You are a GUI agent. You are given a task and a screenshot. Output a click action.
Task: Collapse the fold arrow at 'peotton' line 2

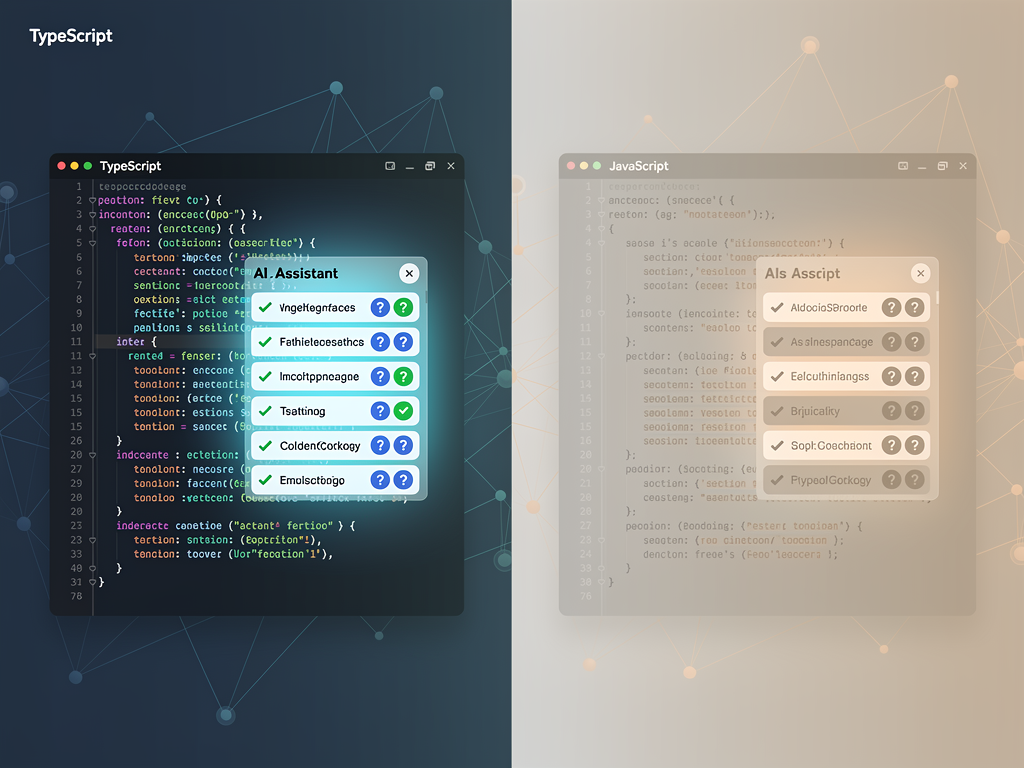coord(92,200)
